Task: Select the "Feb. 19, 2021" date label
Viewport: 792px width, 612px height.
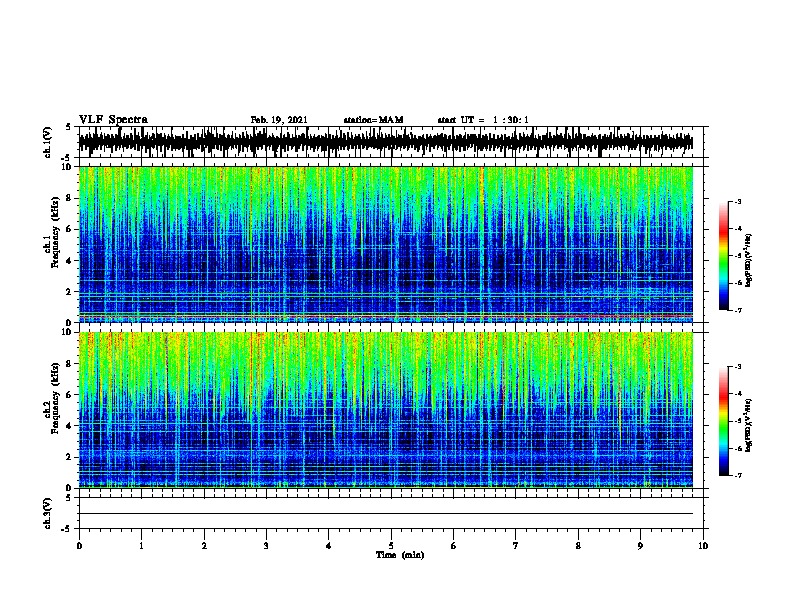Action: point(279,120)
